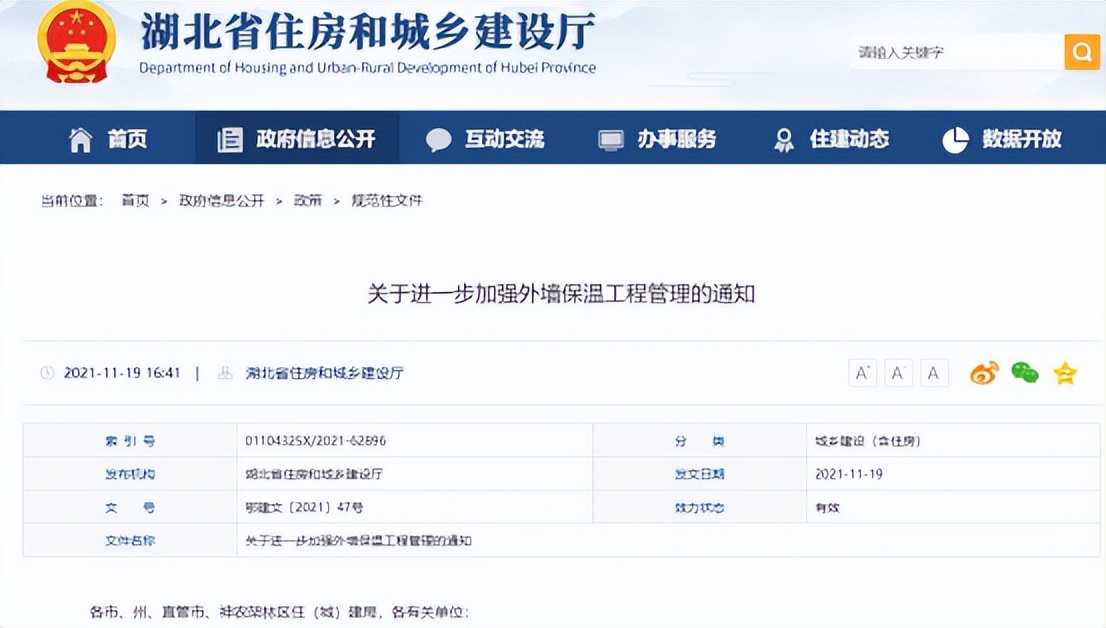The width and height of the screenshot is (1106, 628).
Task: Click 首页 breadcrumb link
Action: (x=135, y=200)
